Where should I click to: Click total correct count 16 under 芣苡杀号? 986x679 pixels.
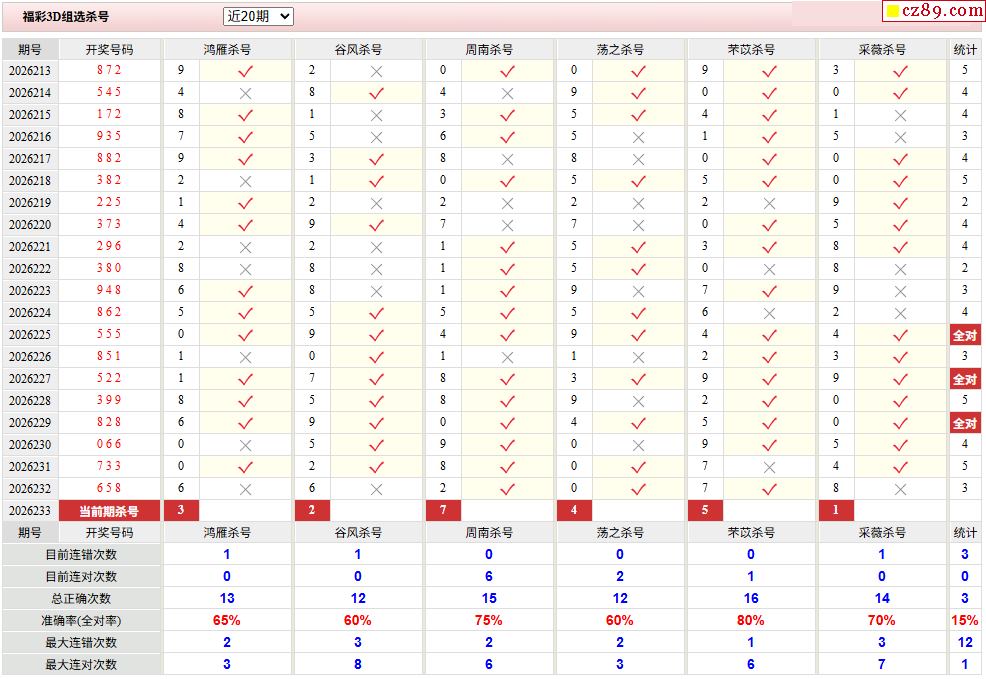tap(751, 599)
